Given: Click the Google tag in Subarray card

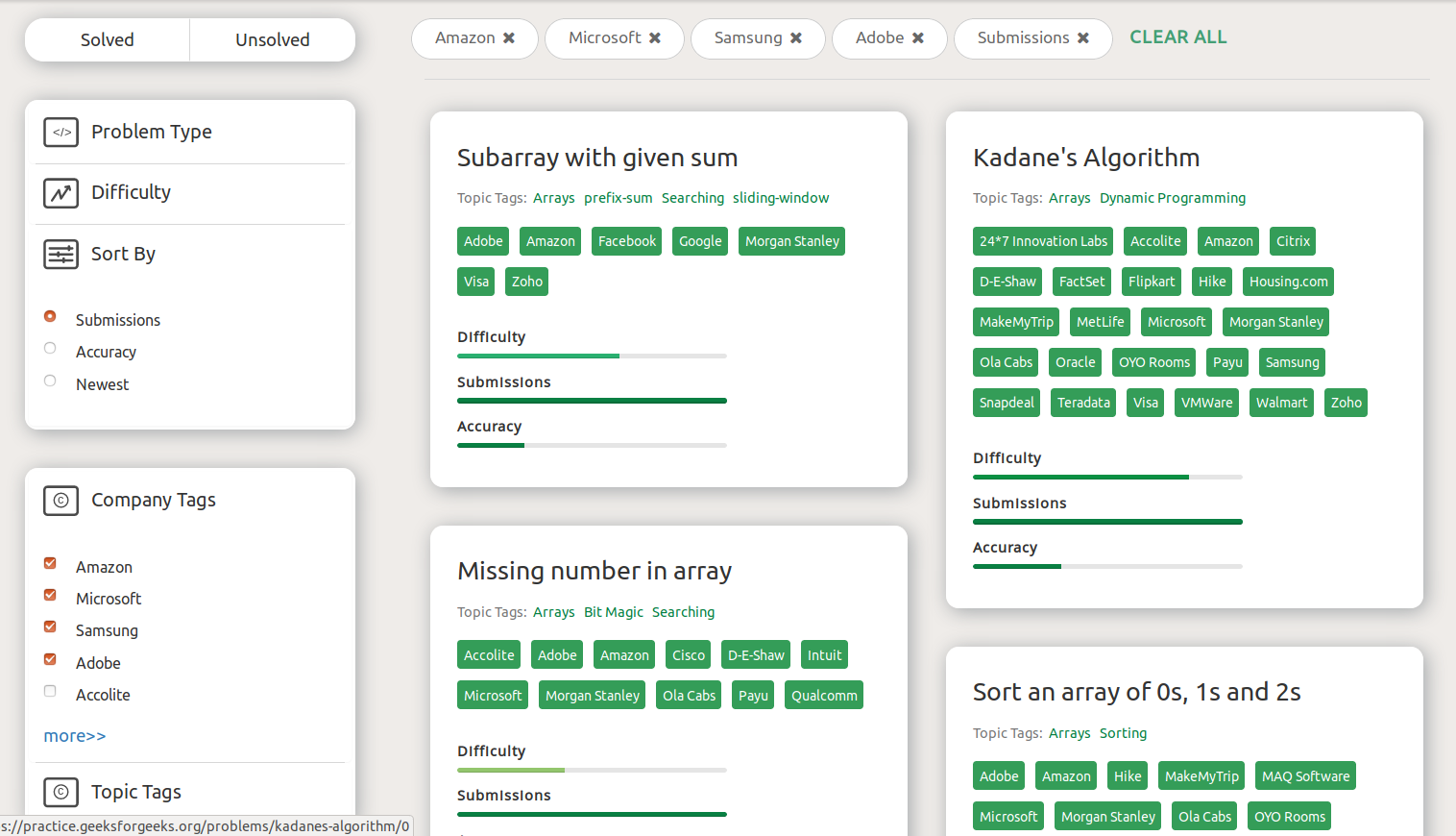Looking at the screenshot, I should 700,241.
